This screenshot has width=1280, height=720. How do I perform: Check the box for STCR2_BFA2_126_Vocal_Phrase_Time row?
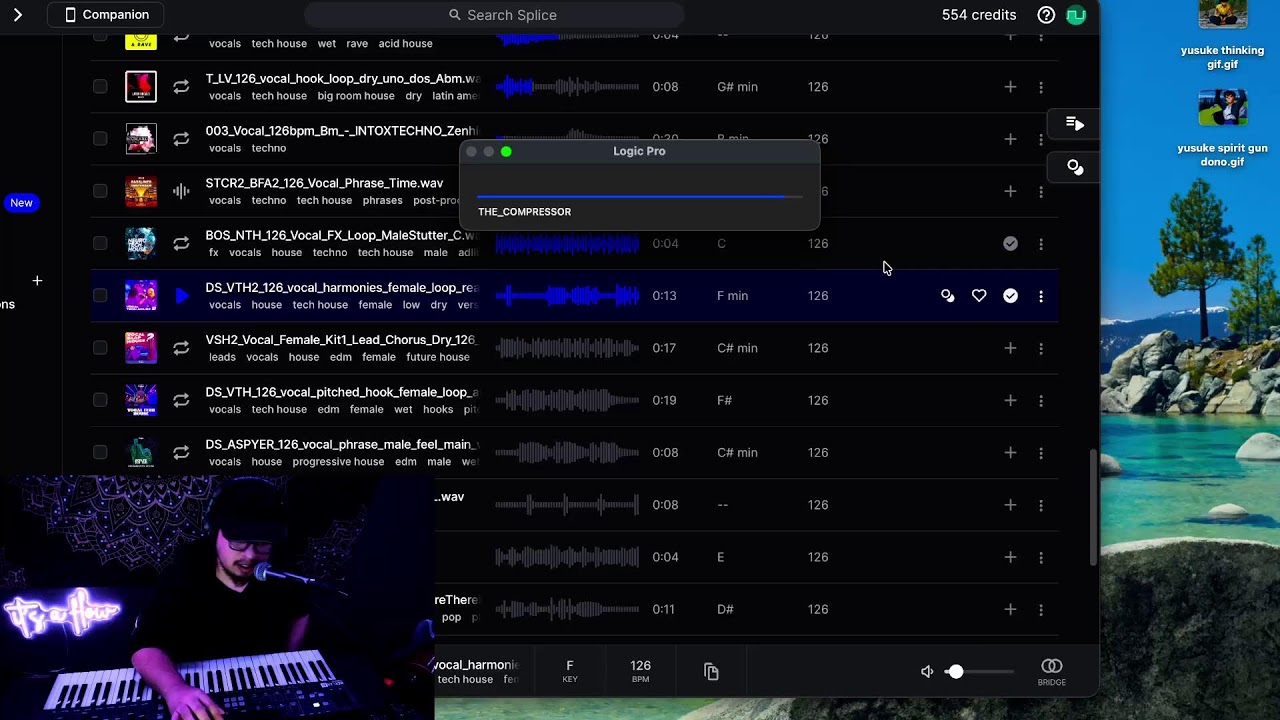100,191
